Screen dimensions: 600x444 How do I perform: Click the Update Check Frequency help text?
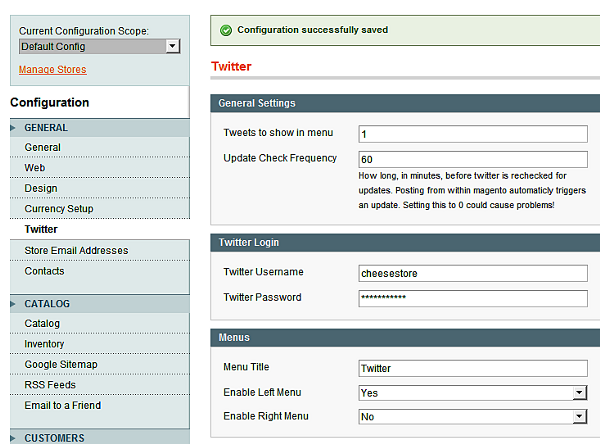(x=472, y=190)
